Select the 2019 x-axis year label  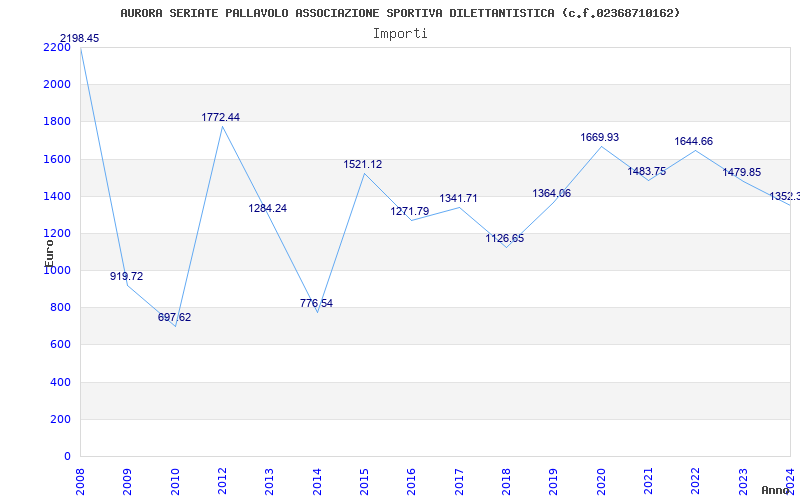(554, 481)
